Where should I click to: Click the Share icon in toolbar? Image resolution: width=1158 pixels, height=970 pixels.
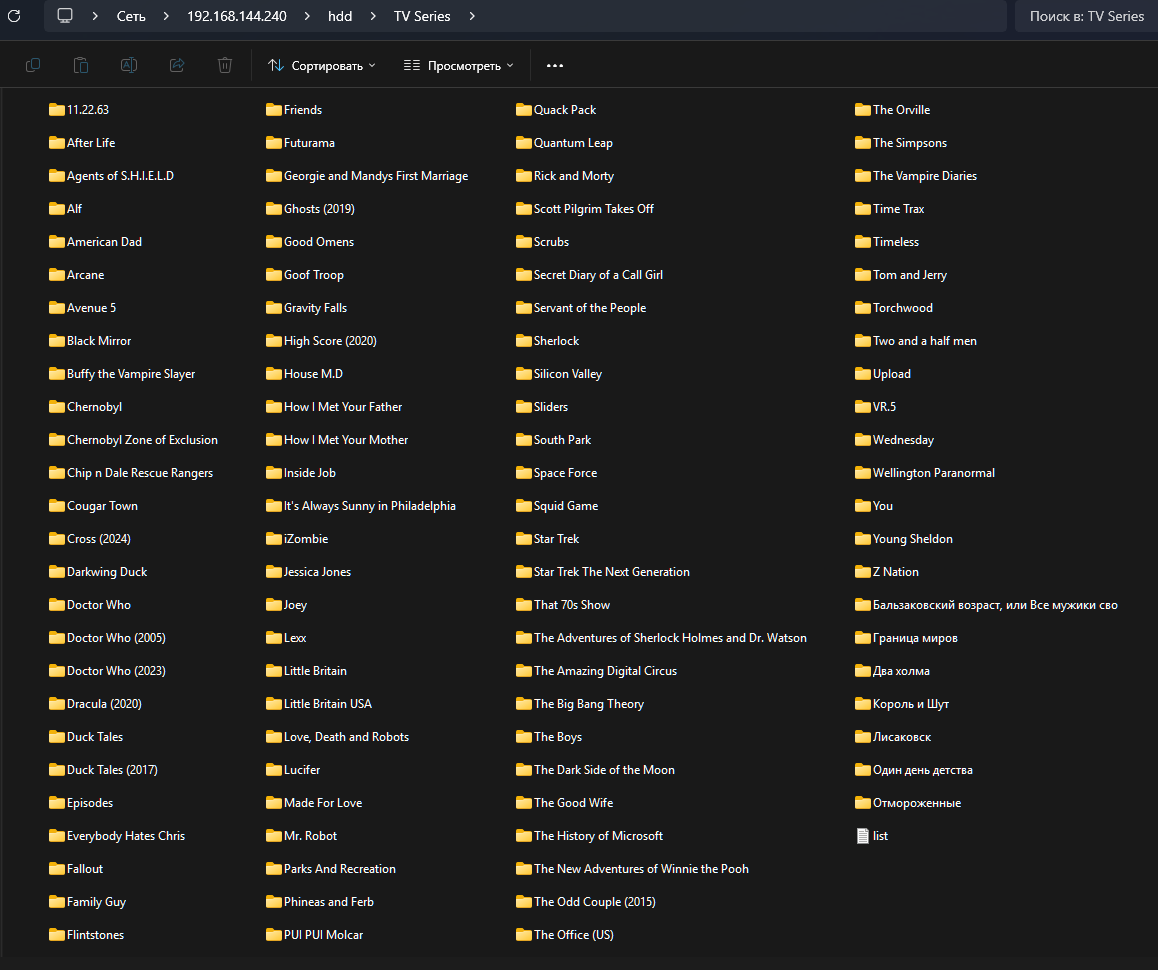[x=177, y=65]
